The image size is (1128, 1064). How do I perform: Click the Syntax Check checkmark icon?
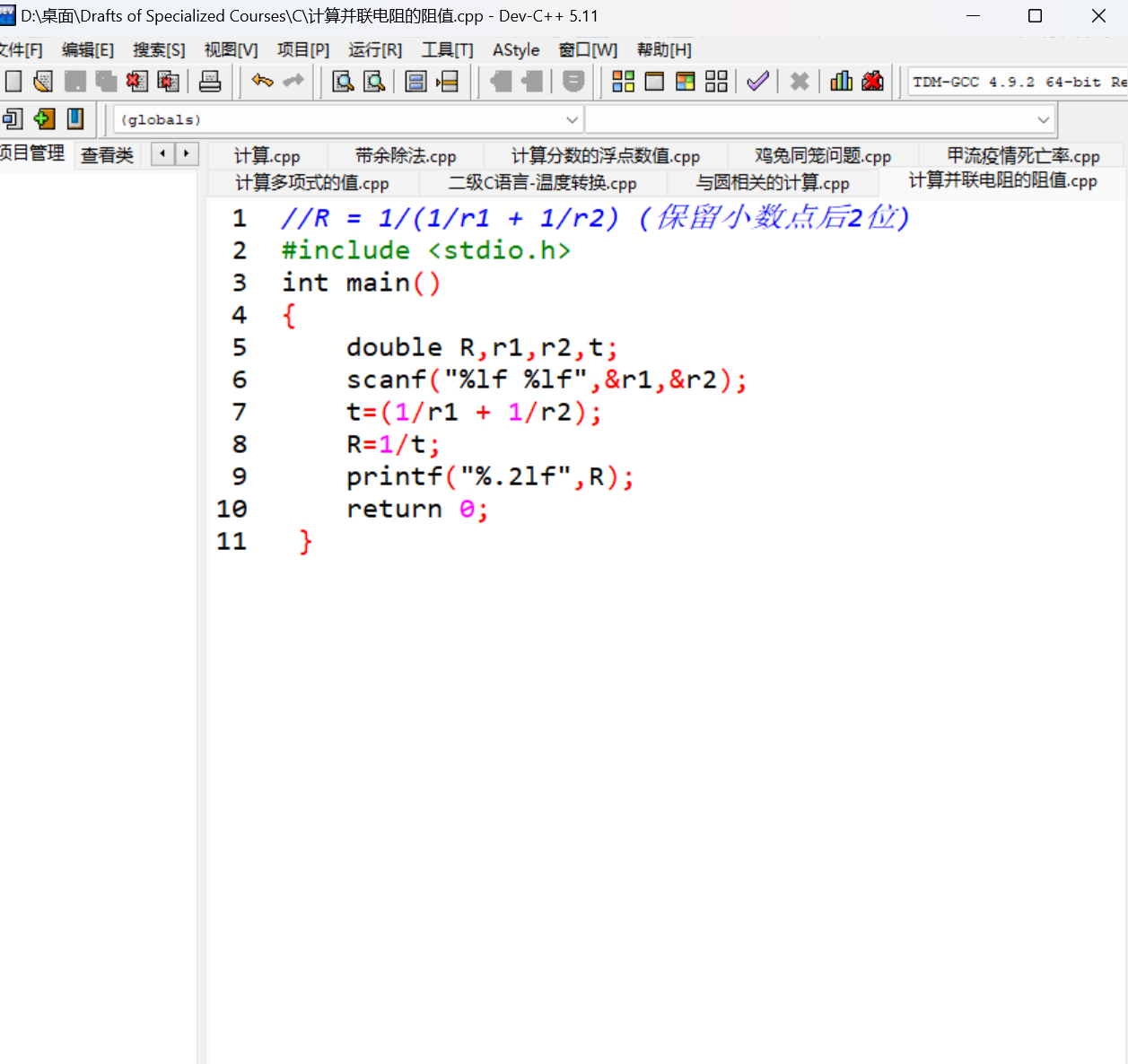(757, 82)
